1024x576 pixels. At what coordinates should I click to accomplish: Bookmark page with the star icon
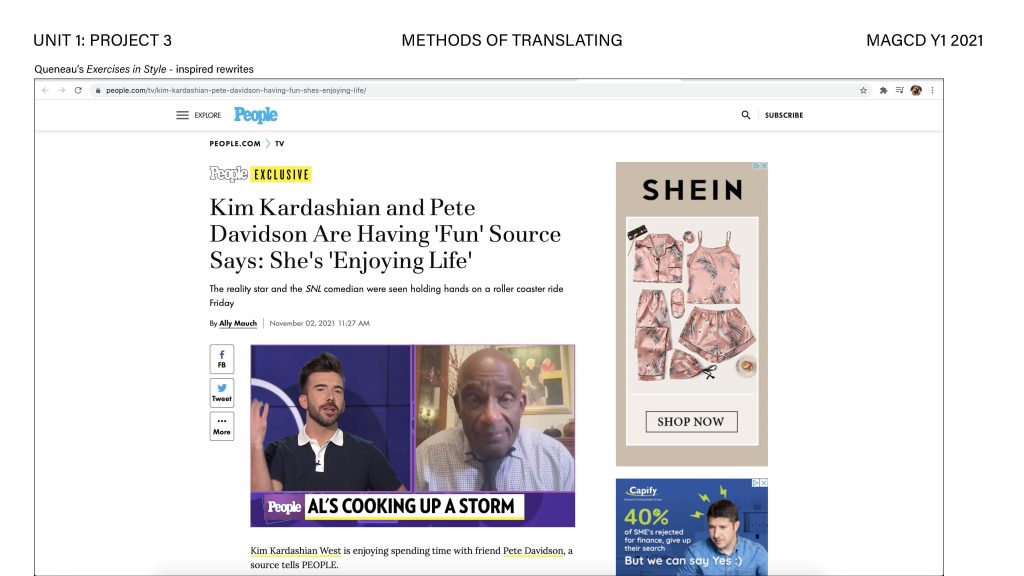tap(863, 90)
